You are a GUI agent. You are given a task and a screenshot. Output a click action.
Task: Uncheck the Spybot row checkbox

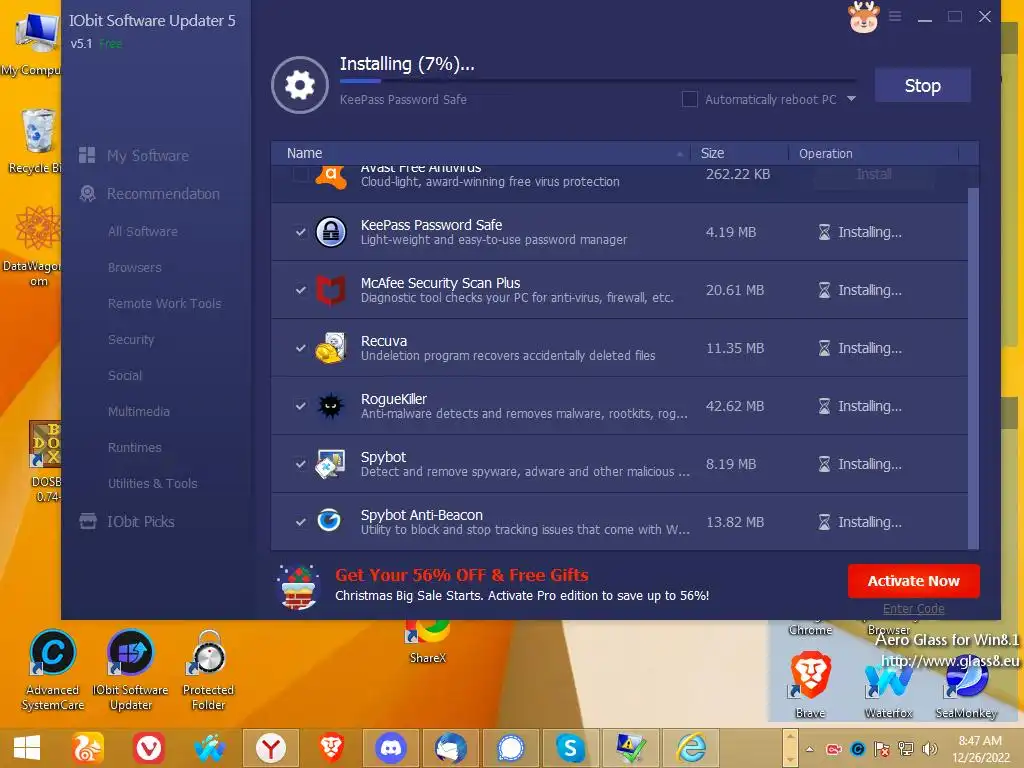pyautogui.click(x=300, y=464)
